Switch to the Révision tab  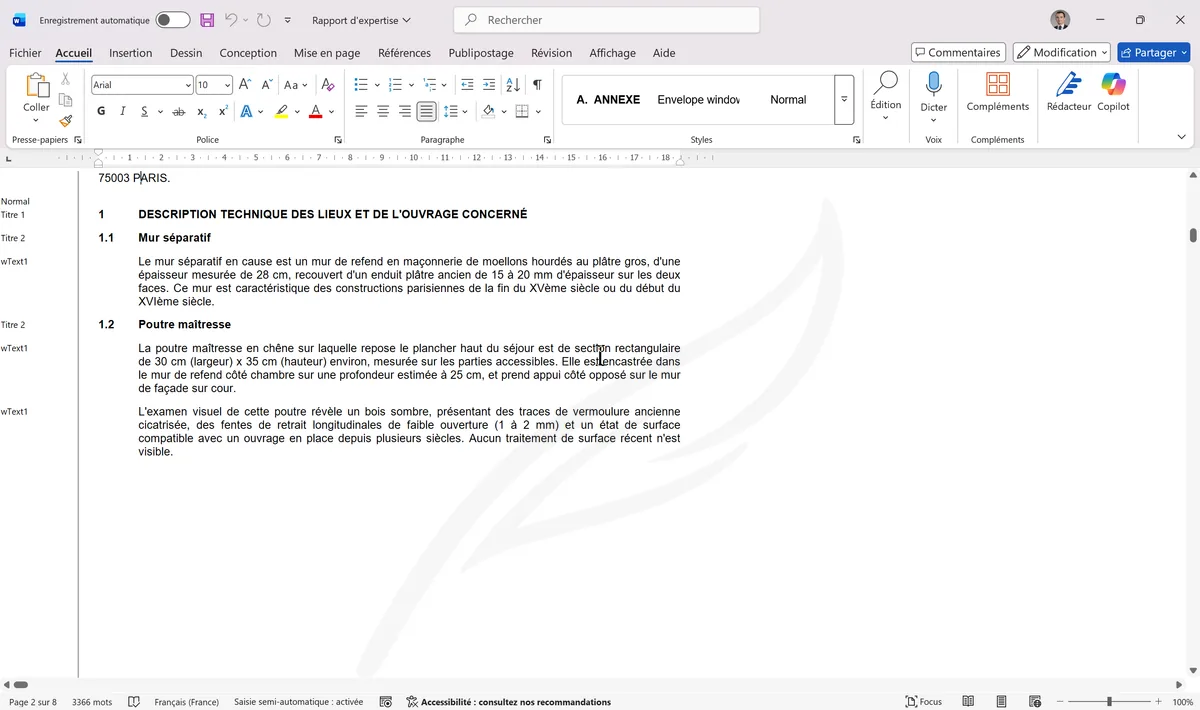point(551,52)
